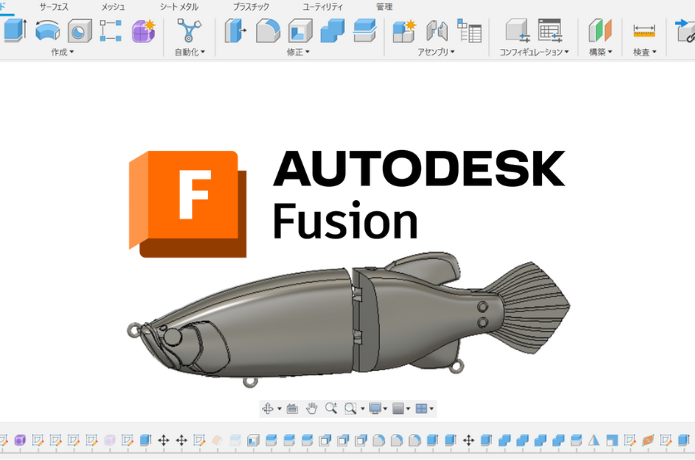Click the Automate tool icon above 自動化
The height and width of the screenshot is (460, 695).
[x=189, y=30]
